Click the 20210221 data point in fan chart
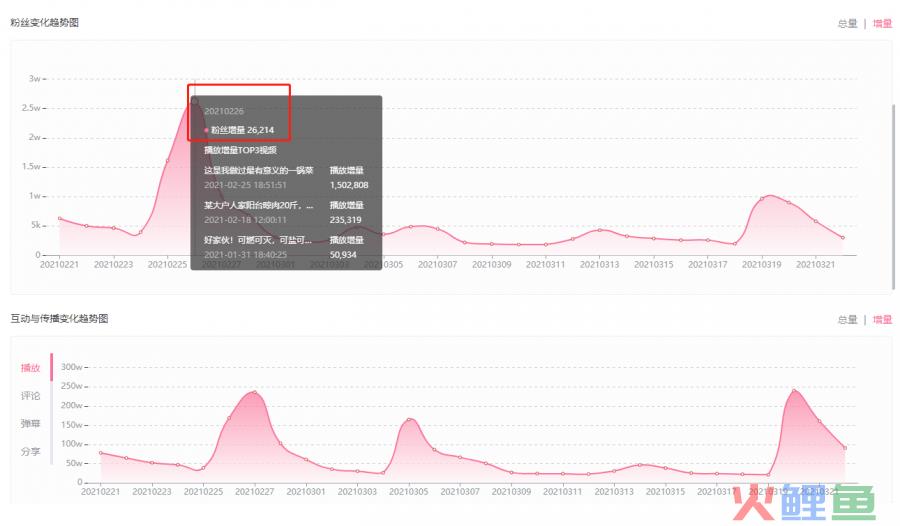Image resolution: width=900 pixels, height=526 pixels. click(60, 218)
